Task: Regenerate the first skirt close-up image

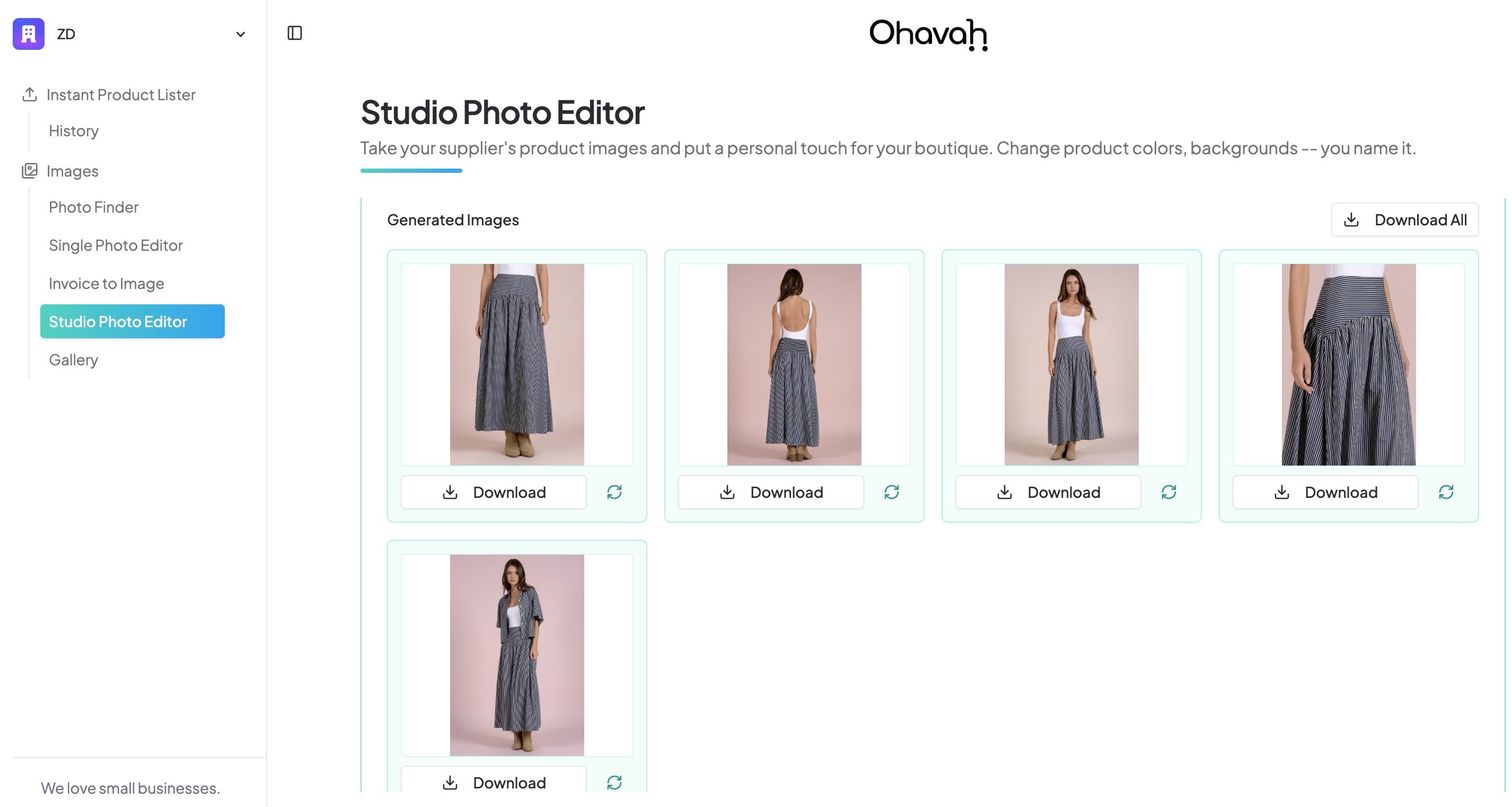Action: coord(614,492)
